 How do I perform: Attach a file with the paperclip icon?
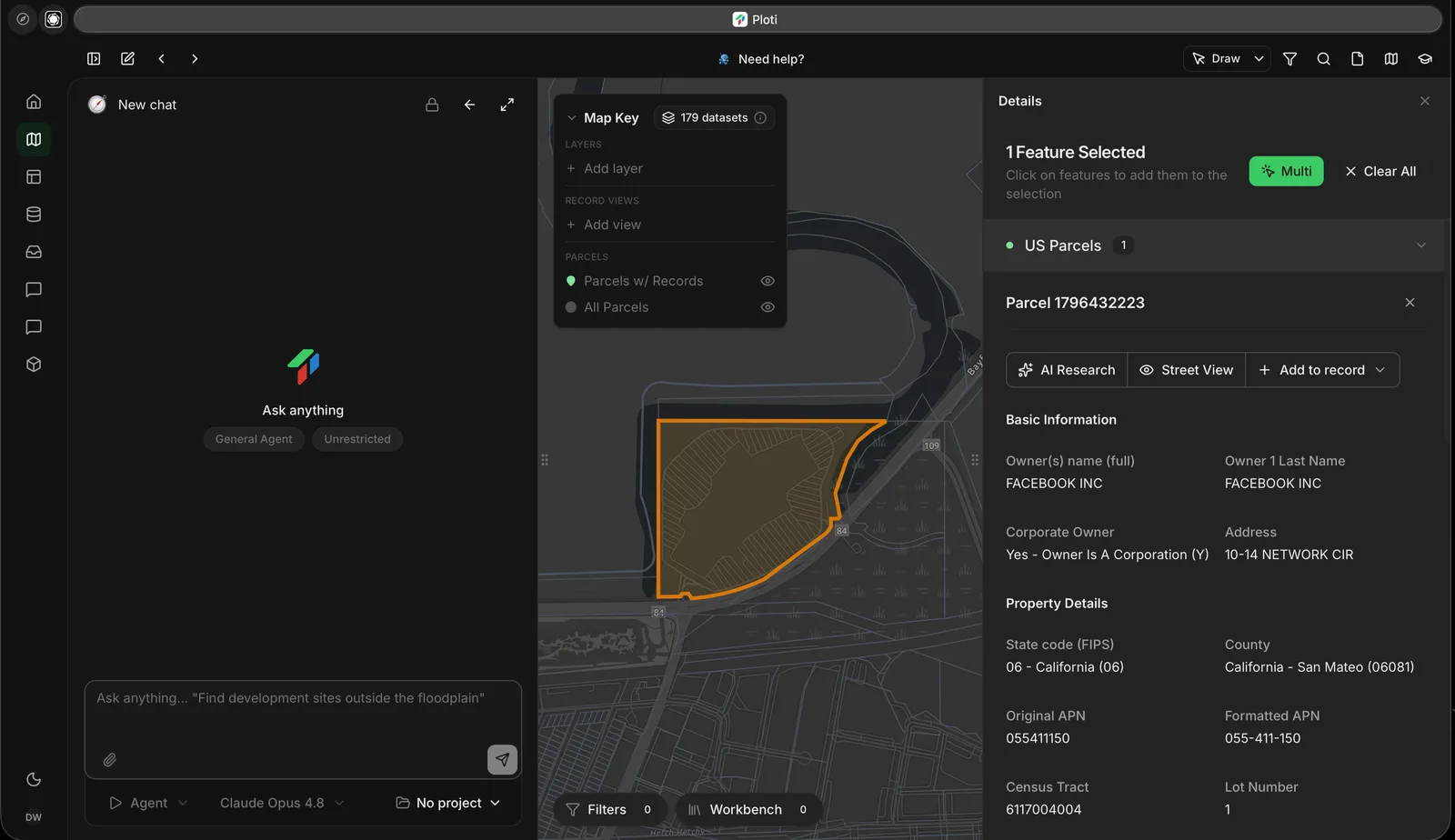tap(109, 760)
